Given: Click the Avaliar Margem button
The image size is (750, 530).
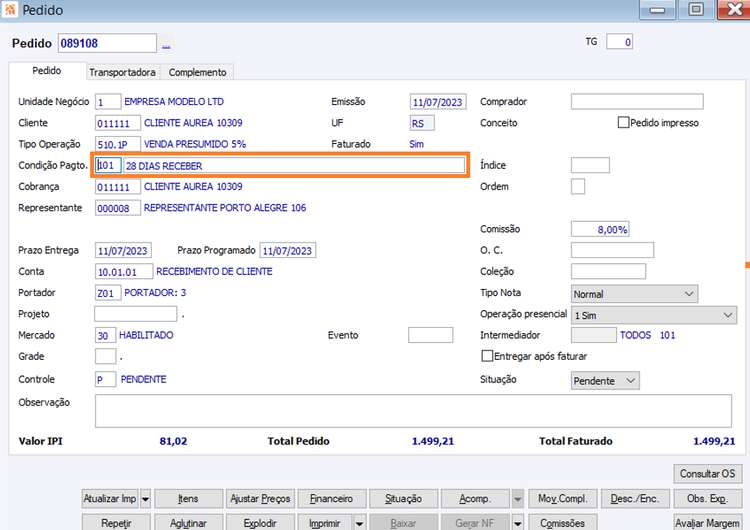Looking at the screenshot, I should point(707,523).
